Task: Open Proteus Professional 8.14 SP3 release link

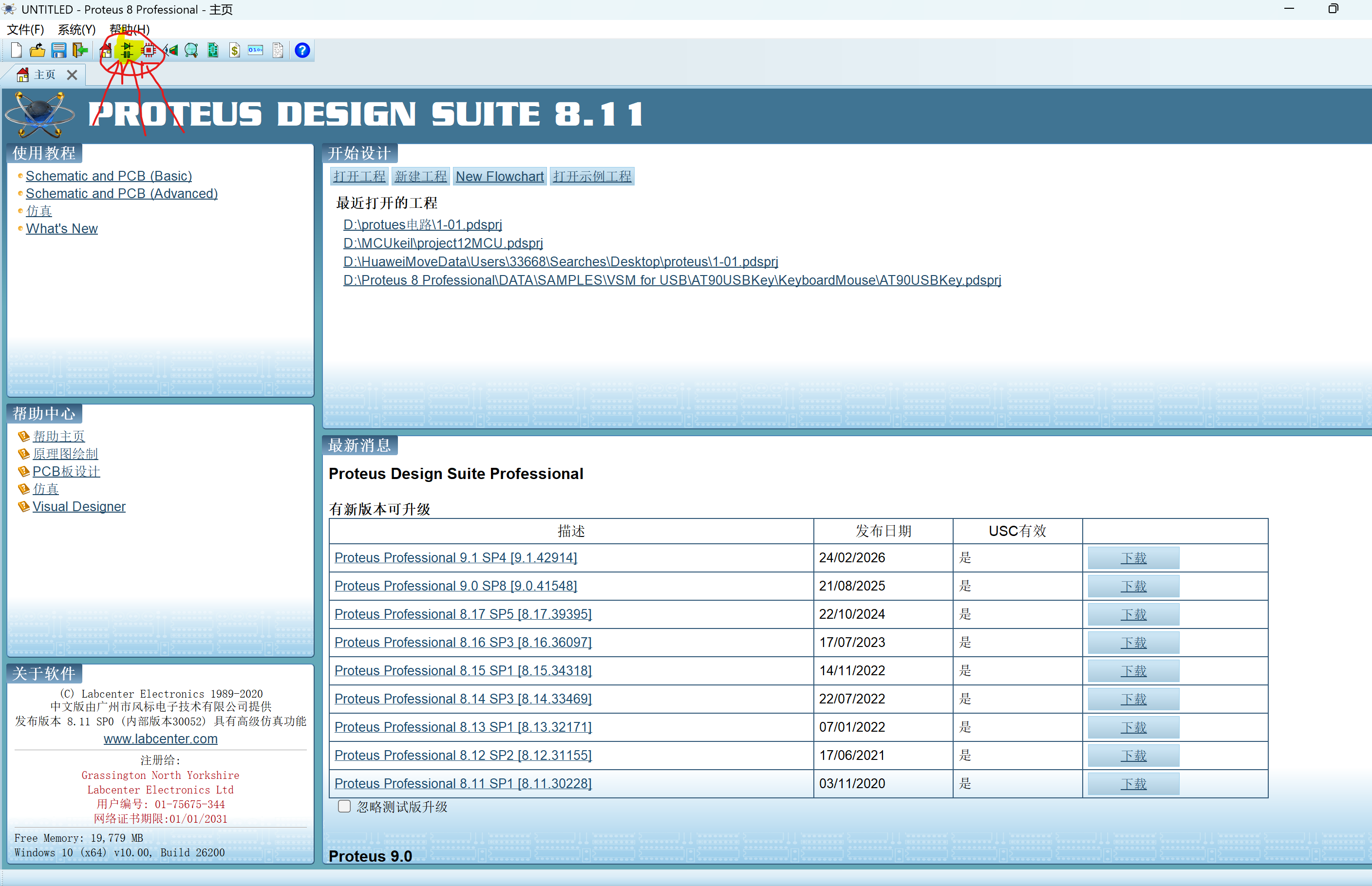Action: [463, 699]
